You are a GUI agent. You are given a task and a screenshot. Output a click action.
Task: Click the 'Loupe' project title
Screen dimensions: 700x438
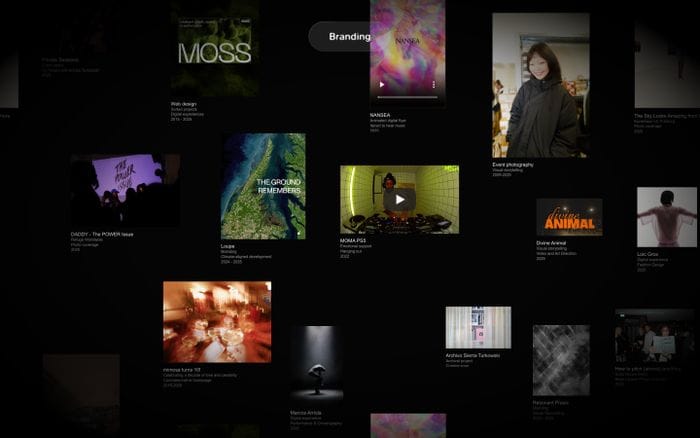click(227, 246)
